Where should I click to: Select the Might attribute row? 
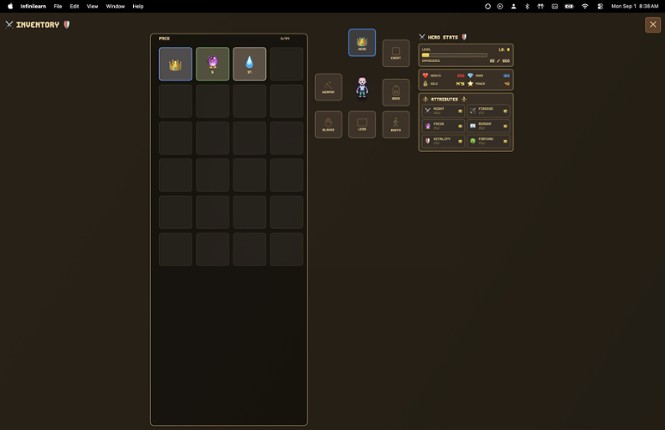pyautogui.click(x=443, y=111)
